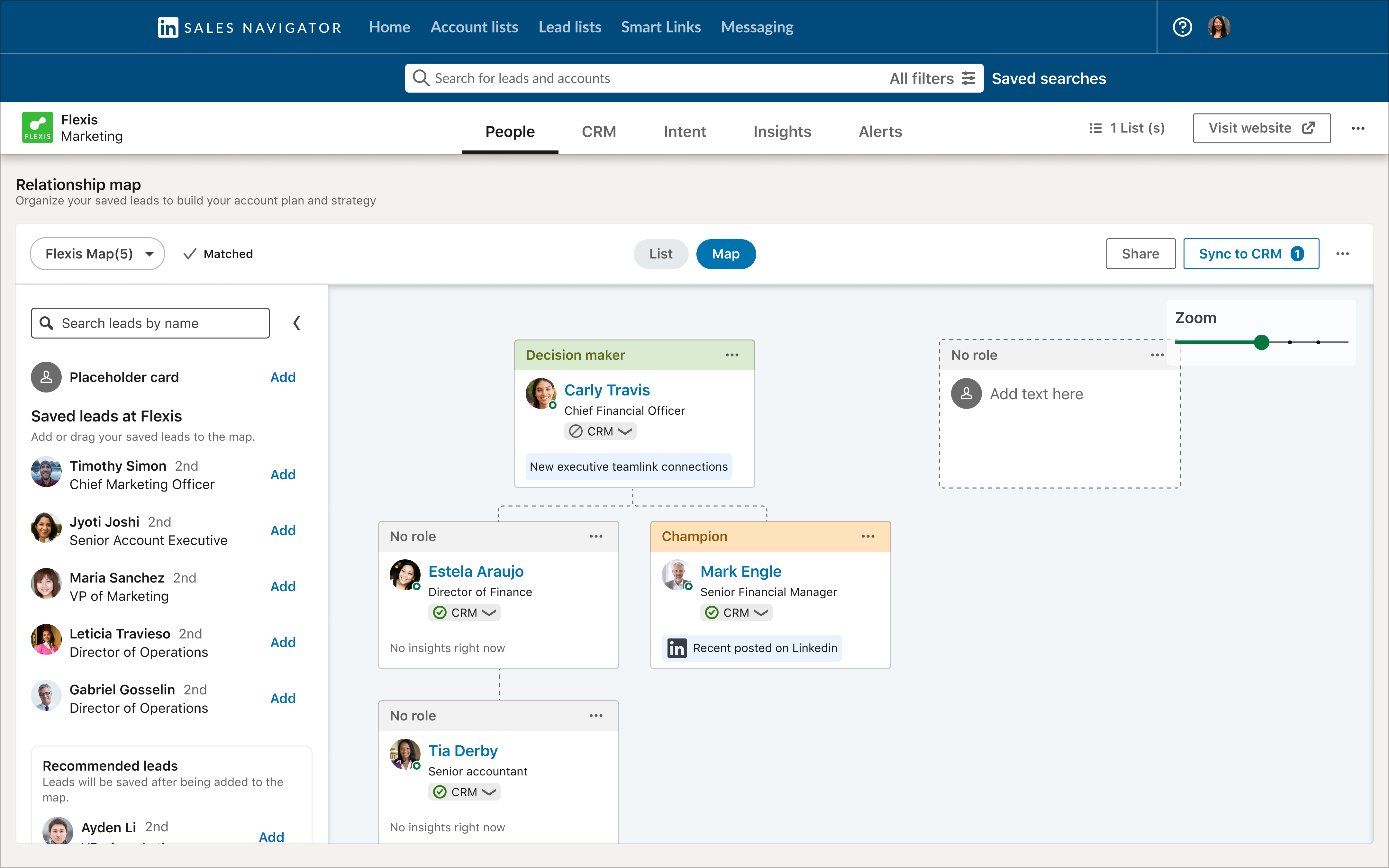
Task: Open Champion card options ellipsis
Action: pyautogui.click(x=868, y=536)
